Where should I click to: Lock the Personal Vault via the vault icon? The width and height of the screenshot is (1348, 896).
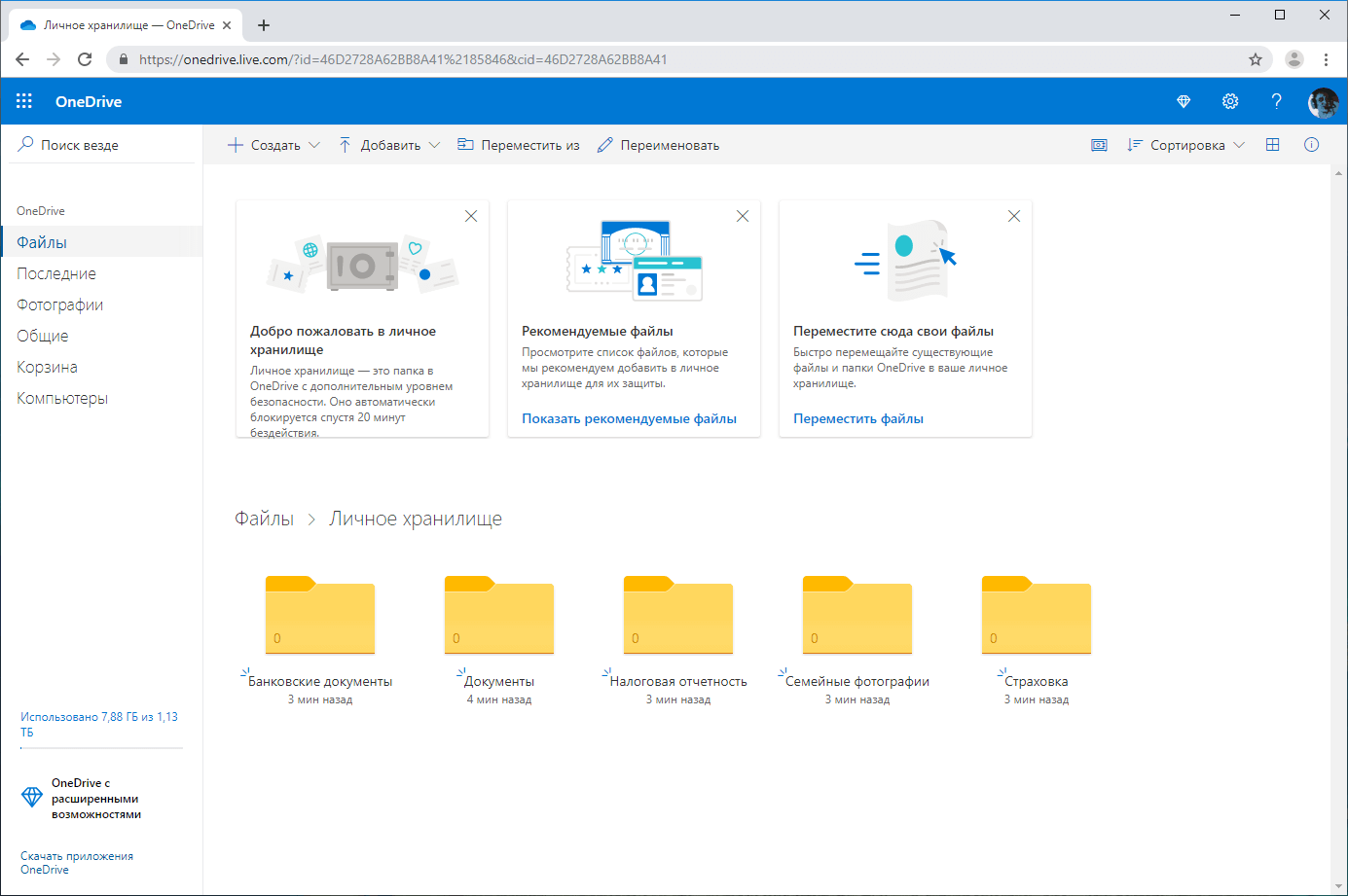click(1099, 144)
